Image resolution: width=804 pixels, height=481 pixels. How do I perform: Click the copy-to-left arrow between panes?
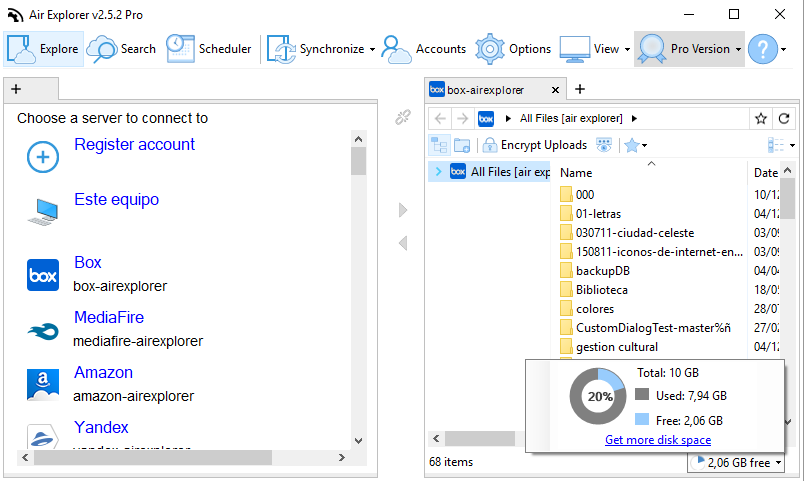point(403,243)
